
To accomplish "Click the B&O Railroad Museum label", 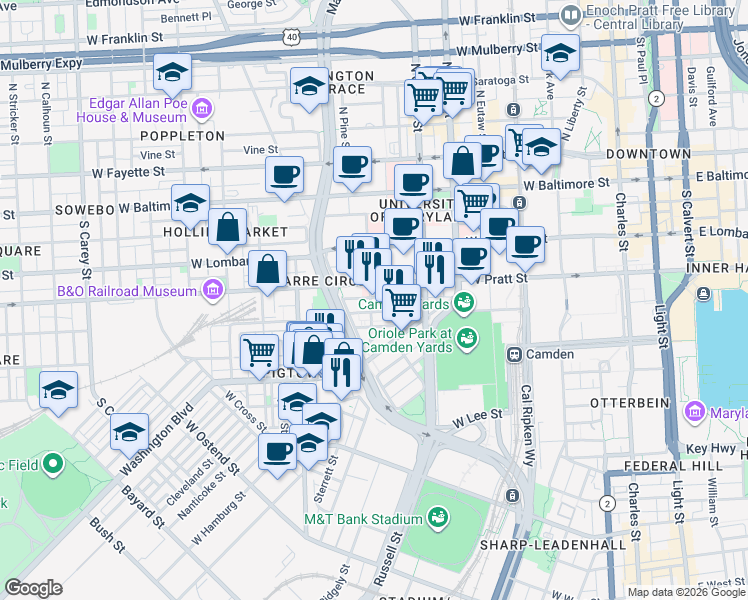I will coord(127,291).
